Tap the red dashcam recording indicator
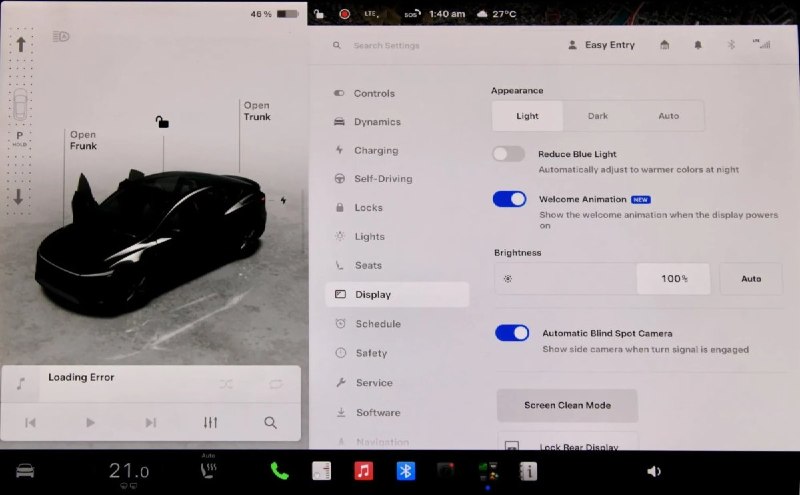The width and height of the screenshot is (800, 495). (x=344, y=14)
